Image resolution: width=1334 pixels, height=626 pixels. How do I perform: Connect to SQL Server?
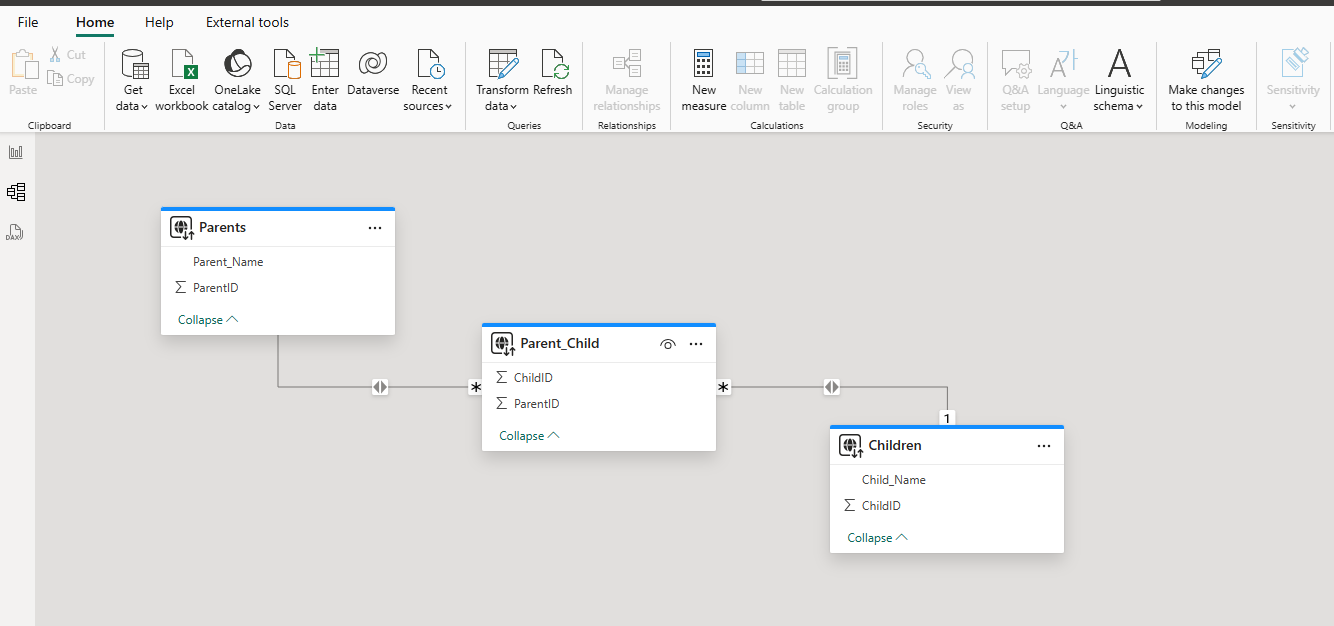pos(285,79)
